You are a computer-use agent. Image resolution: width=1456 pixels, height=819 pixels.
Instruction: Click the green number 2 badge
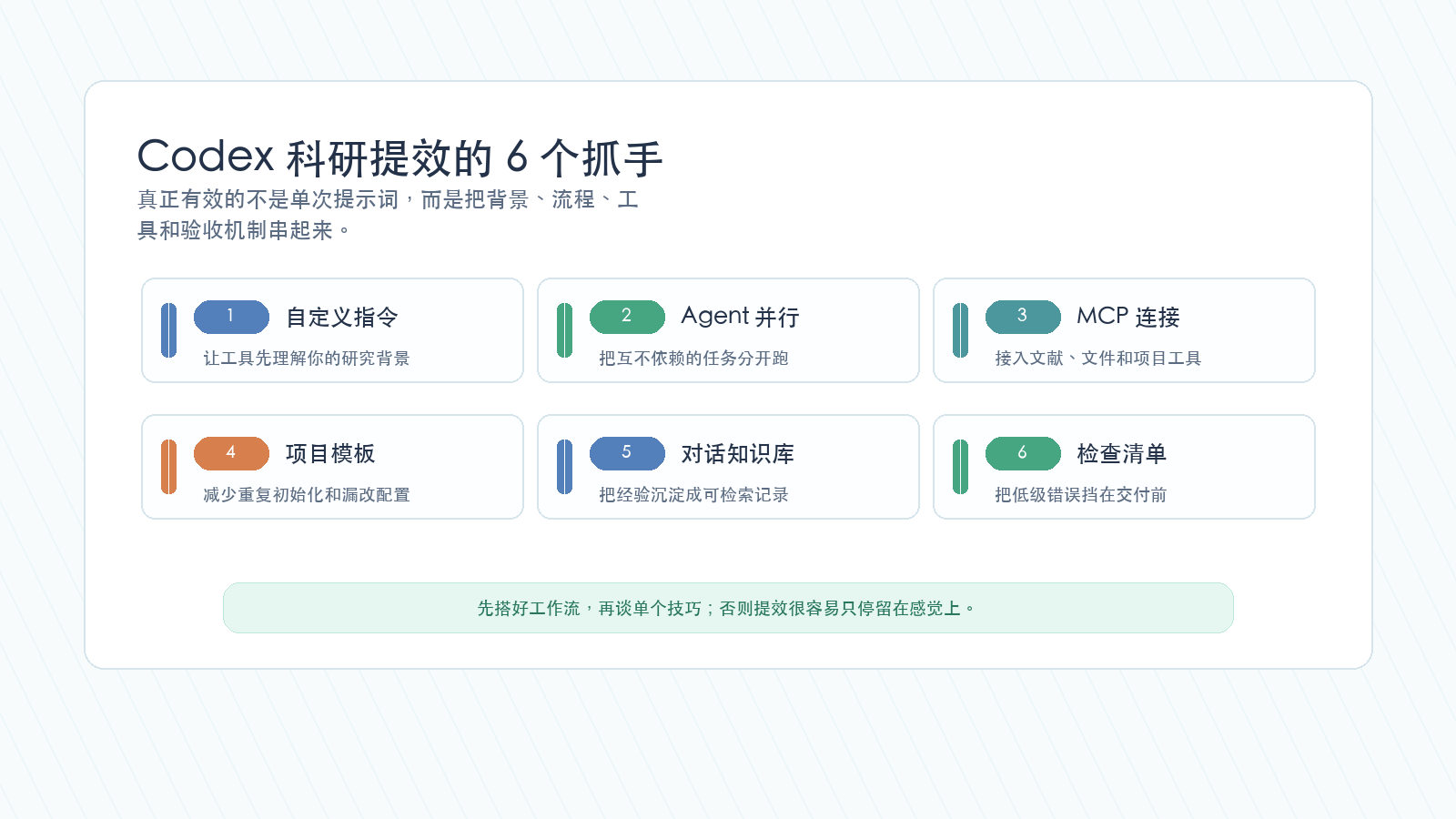point(627,317)
